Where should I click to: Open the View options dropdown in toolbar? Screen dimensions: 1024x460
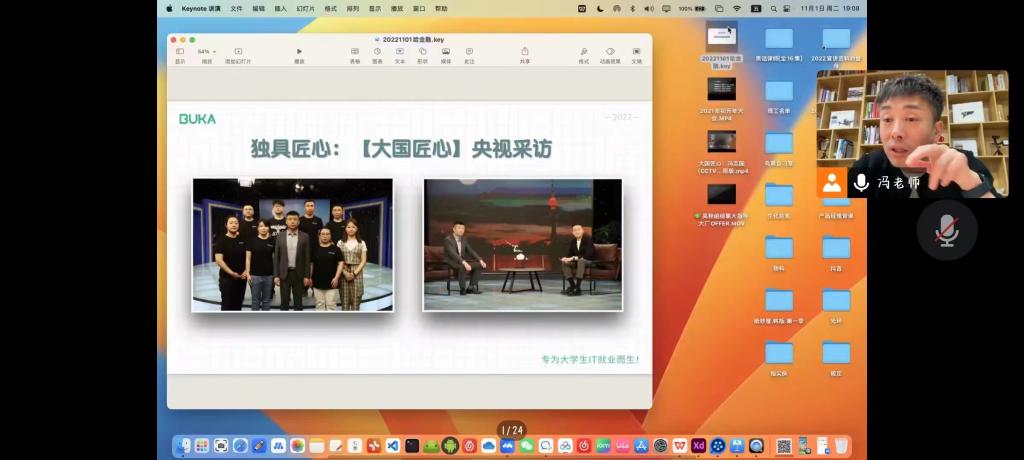[180, 51]
